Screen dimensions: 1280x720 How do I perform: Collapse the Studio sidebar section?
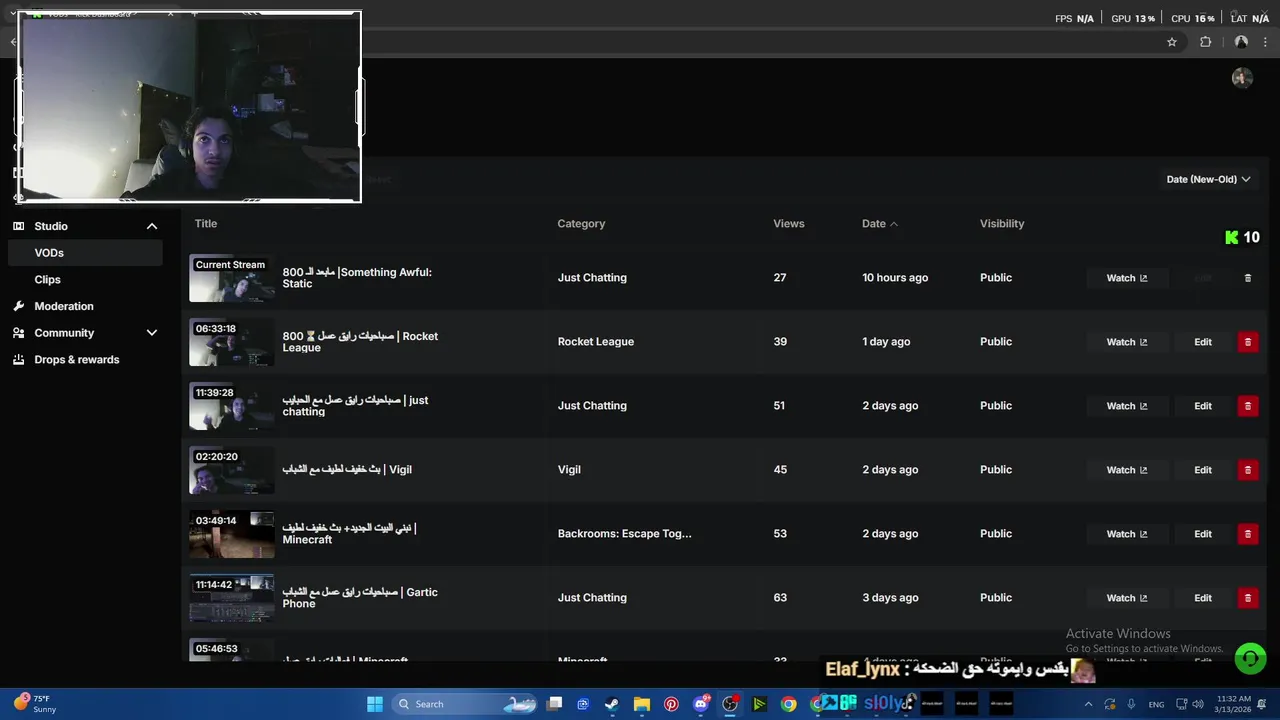[152, 226]
